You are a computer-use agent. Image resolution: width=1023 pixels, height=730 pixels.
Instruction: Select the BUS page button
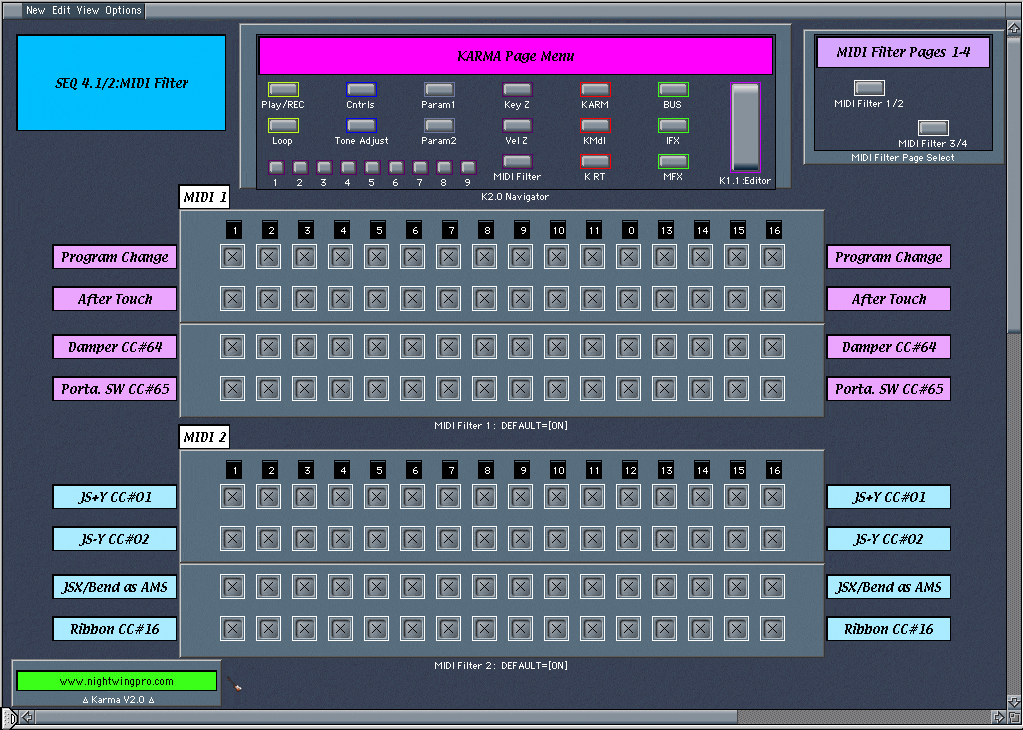pyautogui.click(x=673, y=90)
